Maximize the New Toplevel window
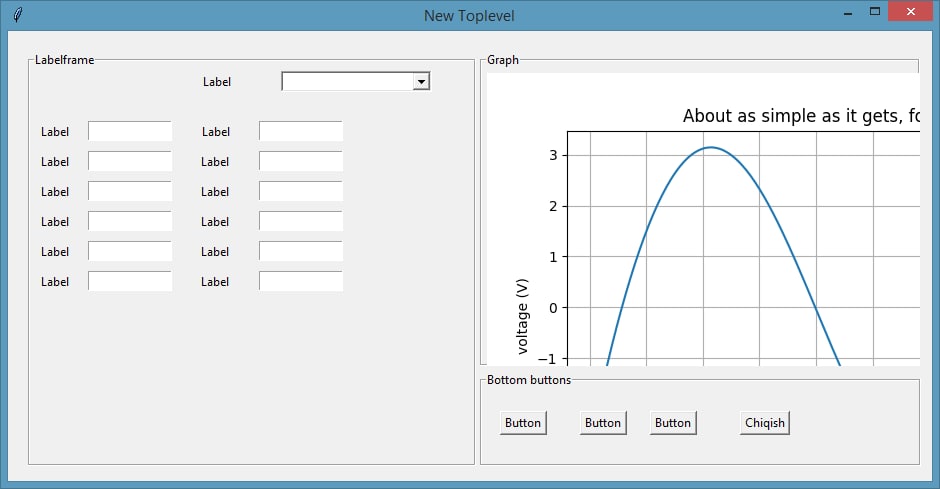940x489 pixels. pyautogui.click(x=875, y=11)
